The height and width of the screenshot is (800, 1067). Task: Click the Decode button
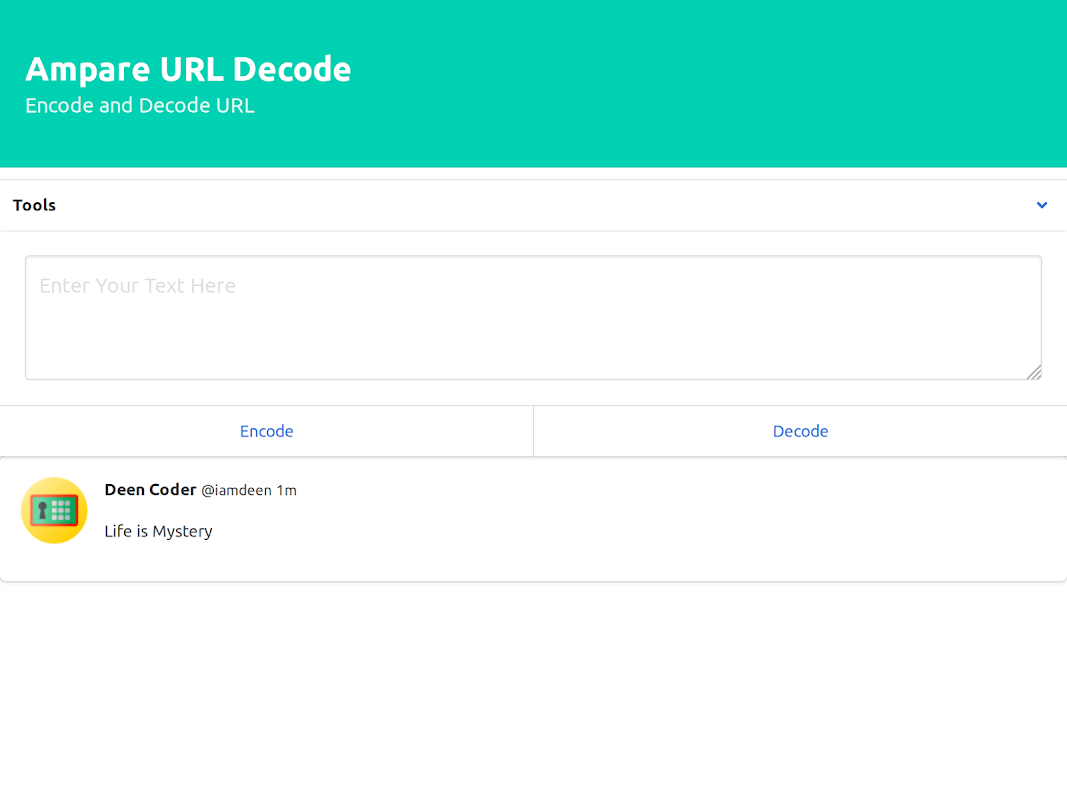pos(800,431)
